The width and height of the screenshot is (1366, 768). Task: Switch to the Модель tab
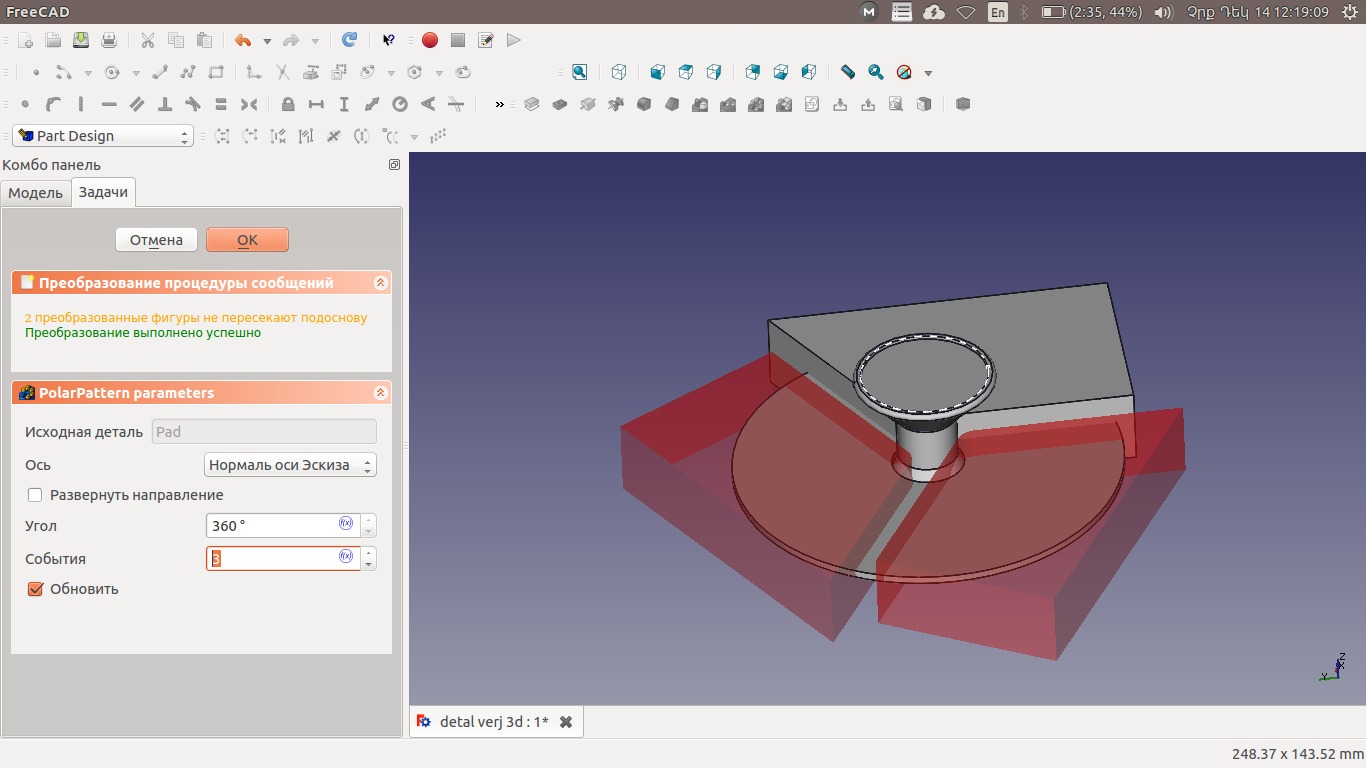(x=36, y=193)
